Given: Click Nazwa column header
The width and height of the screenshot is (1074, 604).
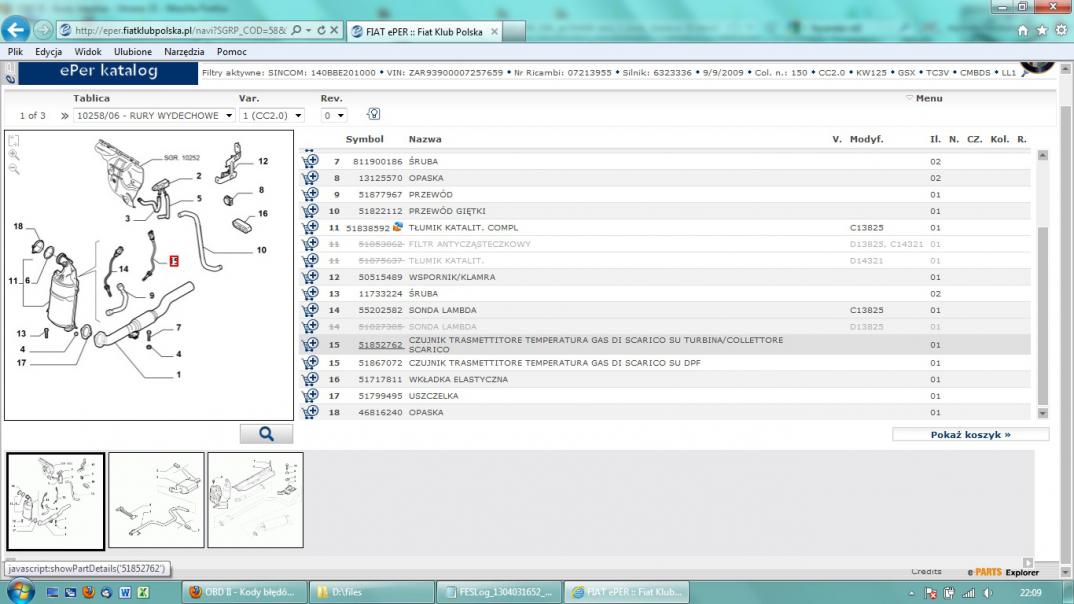Looking at the screenshot, I should pos(425,139).
